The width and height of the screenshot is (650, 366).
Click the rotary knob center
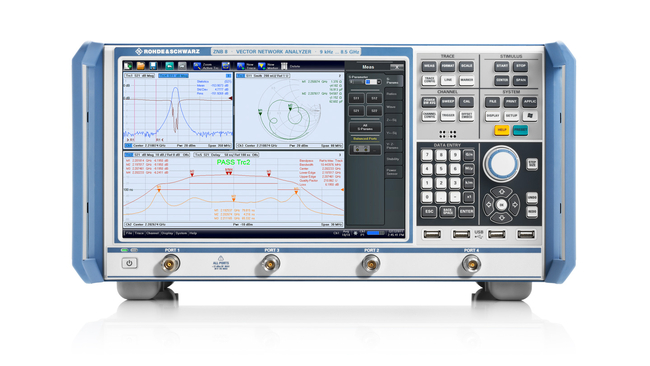point(502,163)
